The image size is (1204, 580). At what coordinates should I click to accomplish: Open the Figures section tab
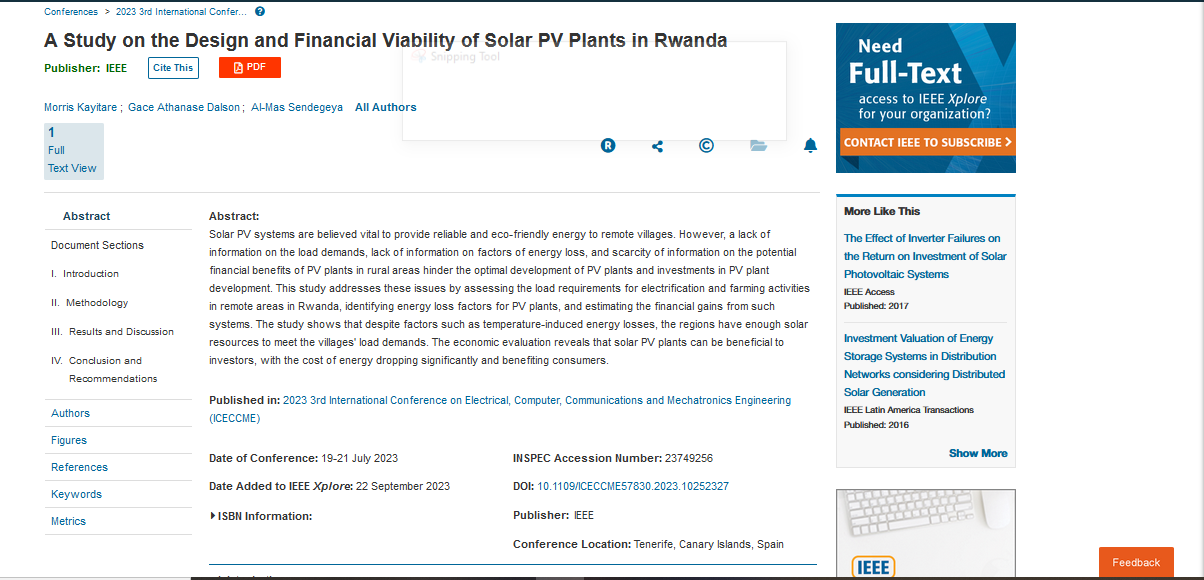click(x=69, y=440)
